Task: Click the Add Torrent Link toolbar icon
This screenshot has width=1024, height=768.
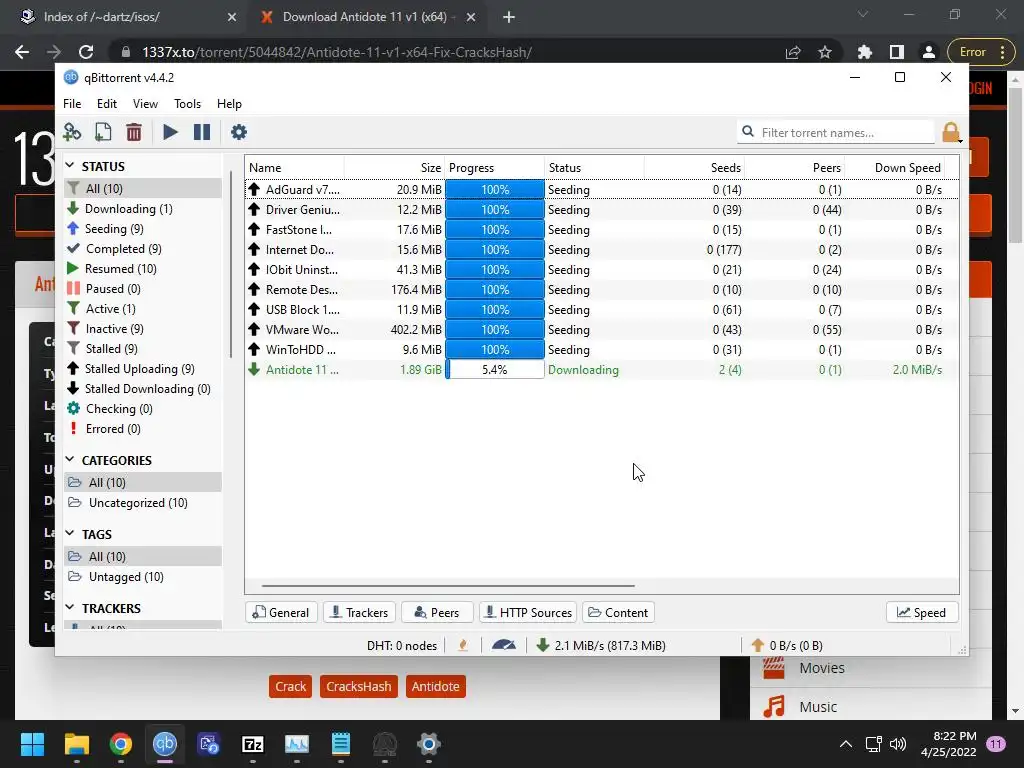Action: tap(72, 133)
